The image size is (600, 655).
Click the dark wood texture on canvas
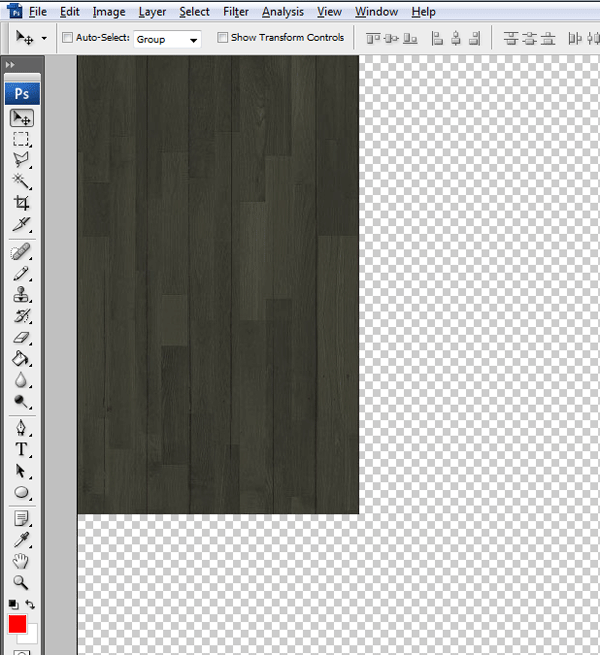pyautogui.click(x=218, y=284)
